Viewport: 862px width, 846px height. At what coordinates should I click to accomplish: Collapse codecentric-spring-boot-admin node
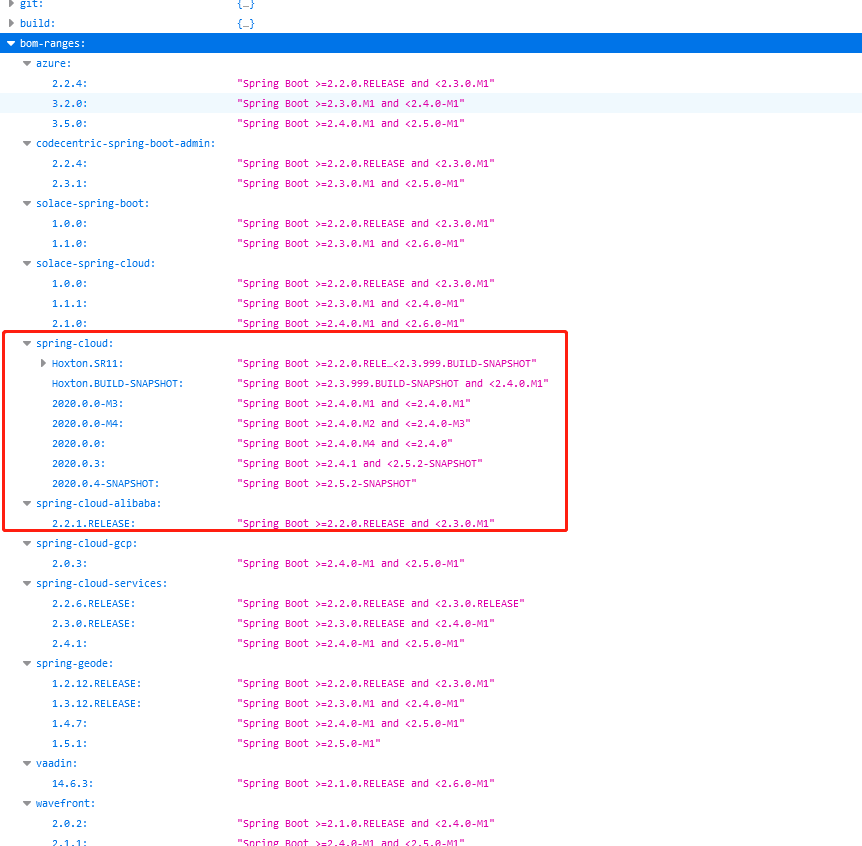27,143
